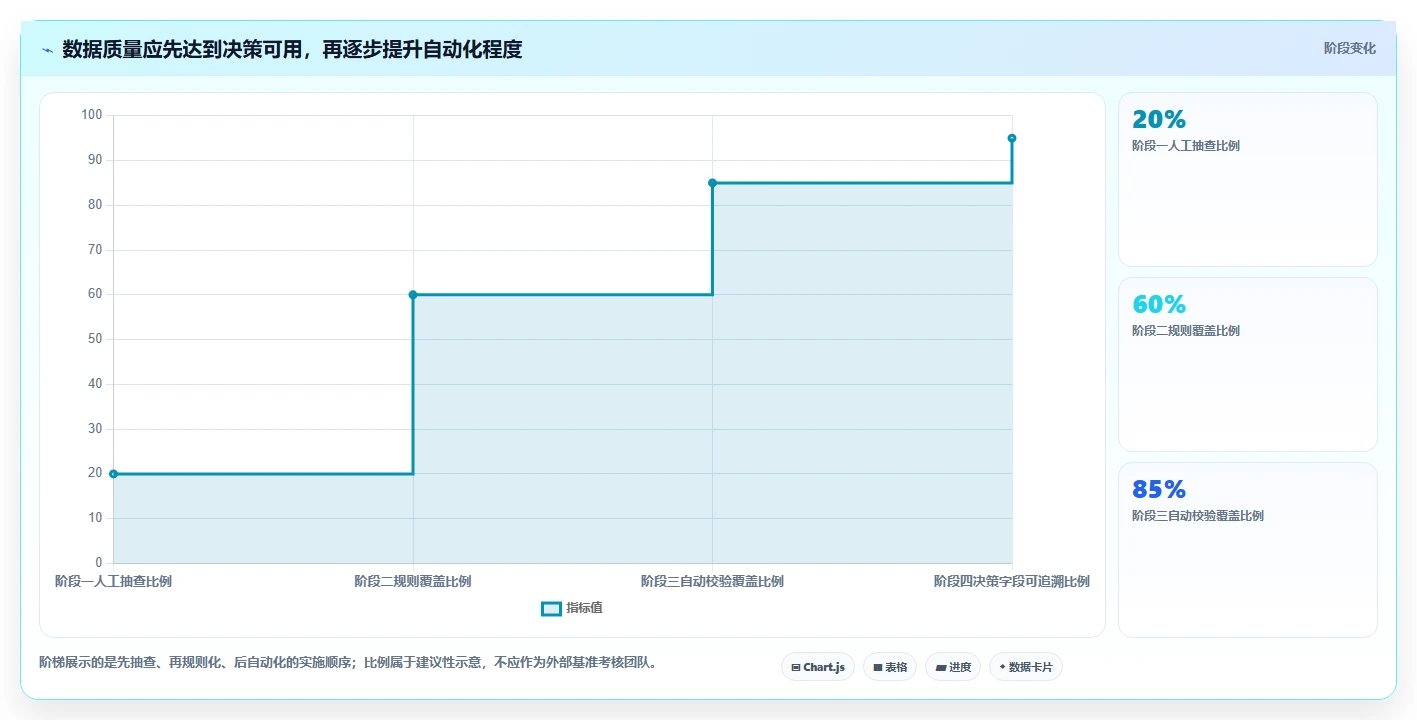This screenshot has height=720, width=1417.
Task: Click the data point at value 85
Action: coord(712,183)
